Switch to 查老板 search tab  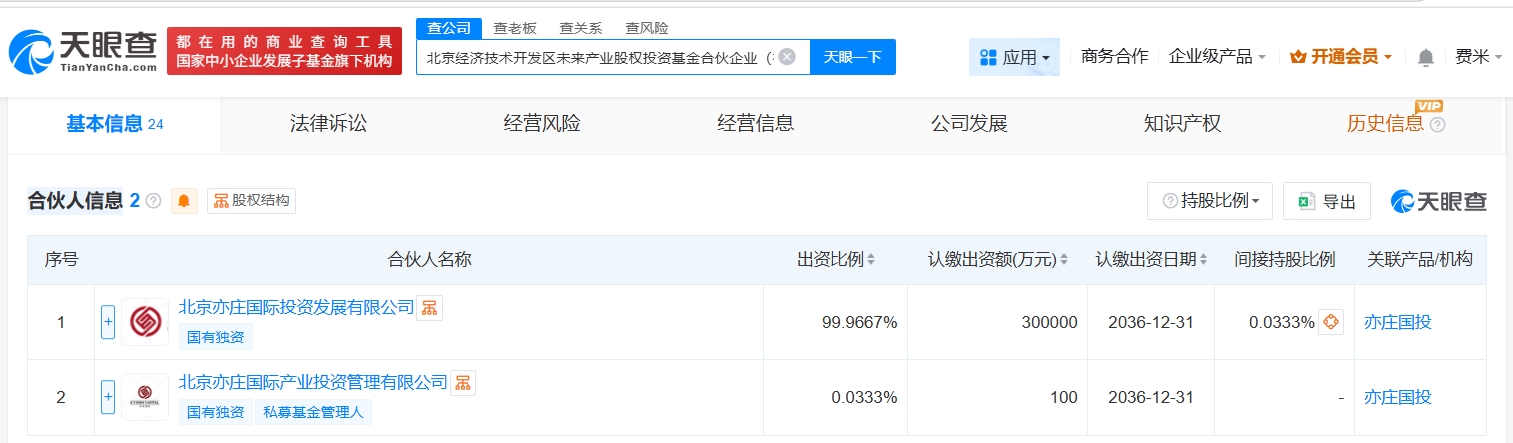tap(514, 28)
